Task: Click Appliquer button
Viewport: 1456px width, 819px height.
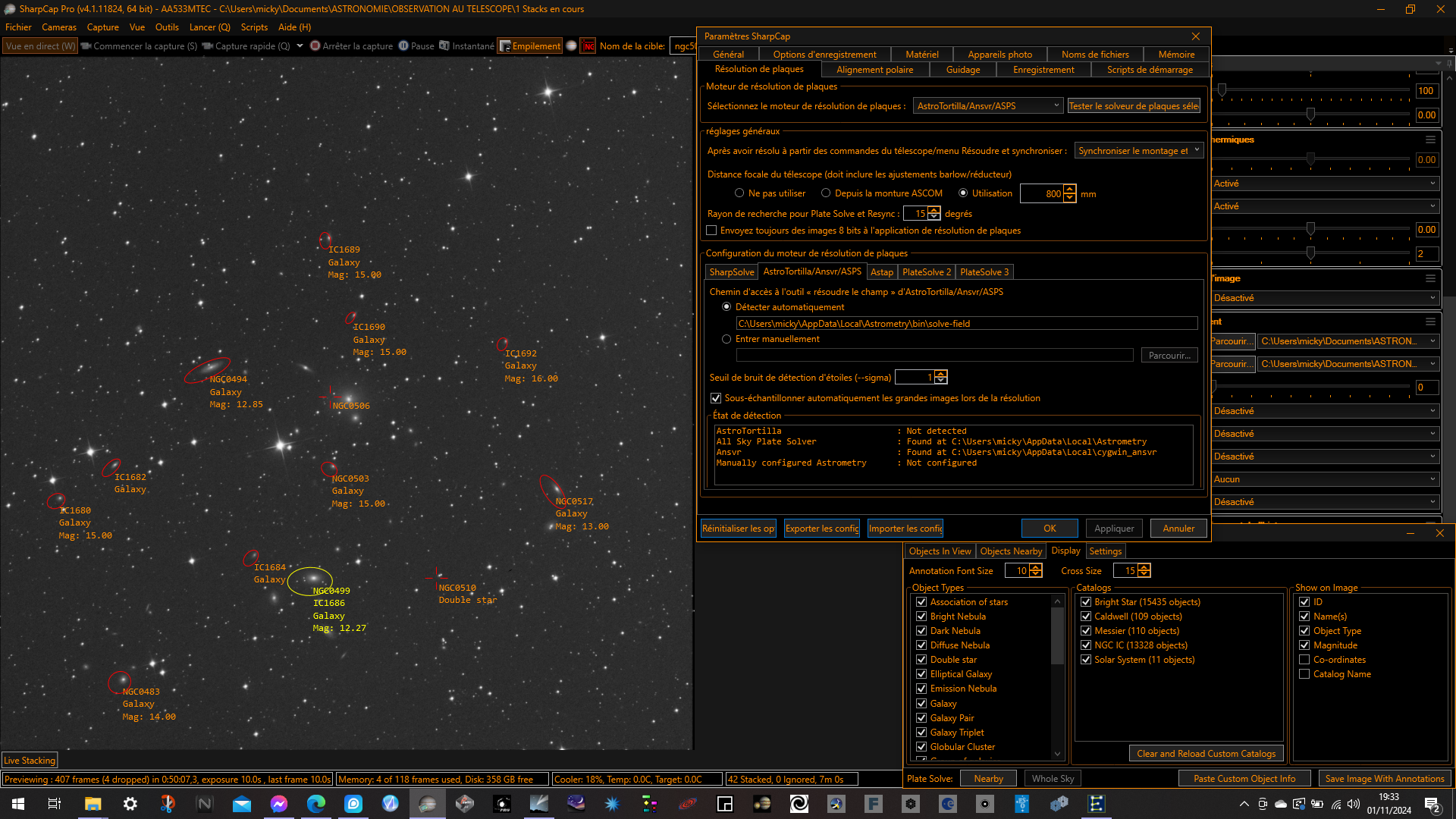Action: (x=1114, y=529)
